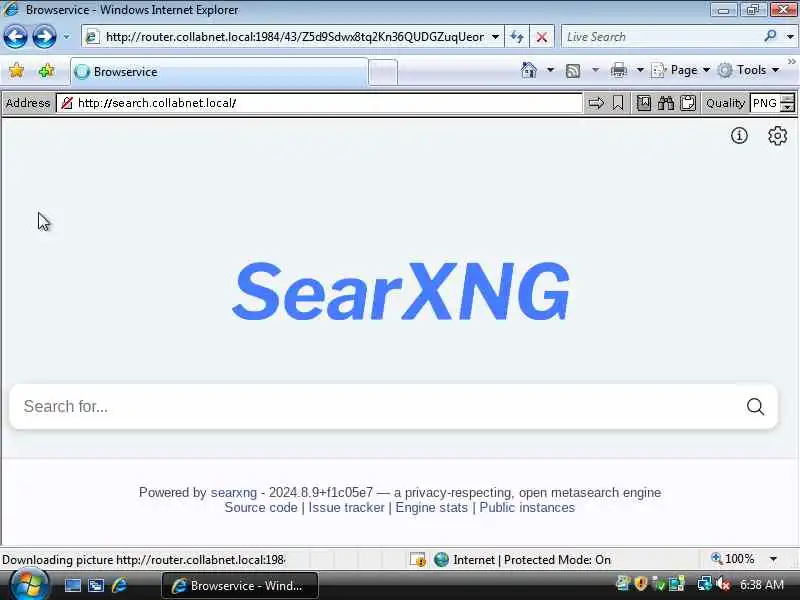Click the Home house icon

point(529,70)
